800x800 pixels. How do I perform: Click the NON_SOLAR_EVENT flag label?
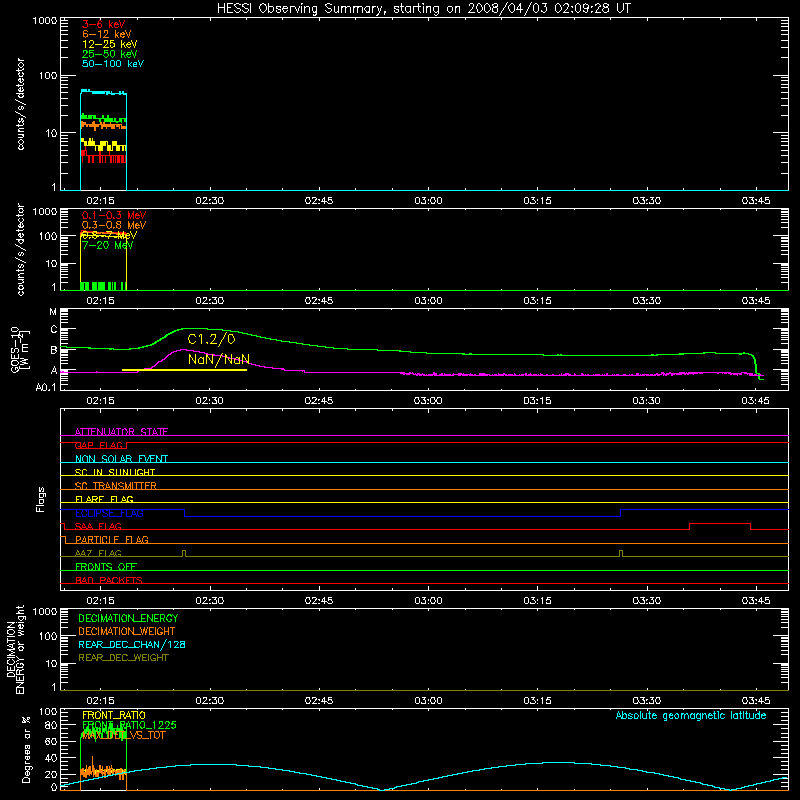tap(121, 459)
